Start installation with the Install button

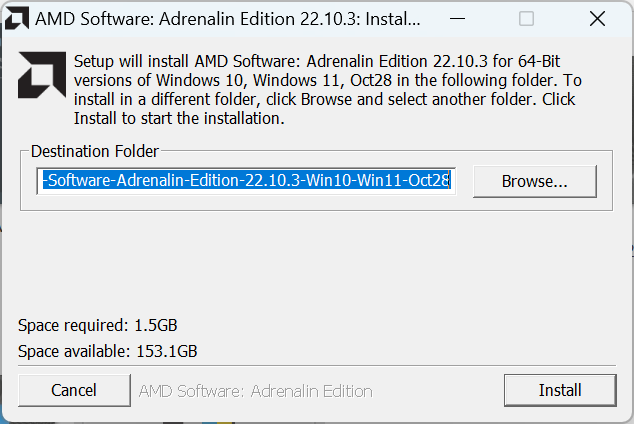coord(560,390)
